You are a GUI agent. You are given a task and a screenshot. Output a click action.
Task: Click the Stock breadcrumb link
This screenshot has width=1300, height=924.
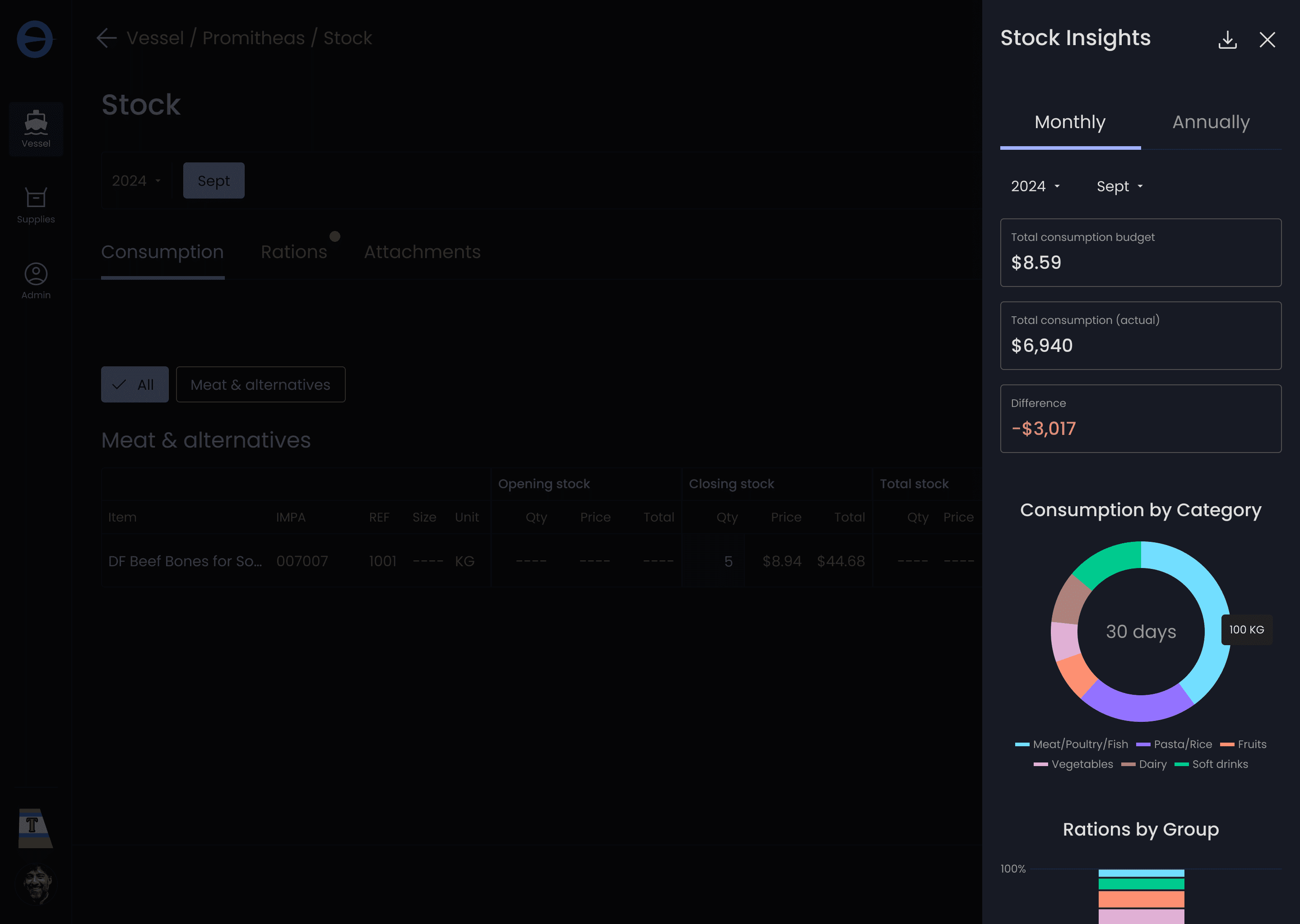(348, 38)
